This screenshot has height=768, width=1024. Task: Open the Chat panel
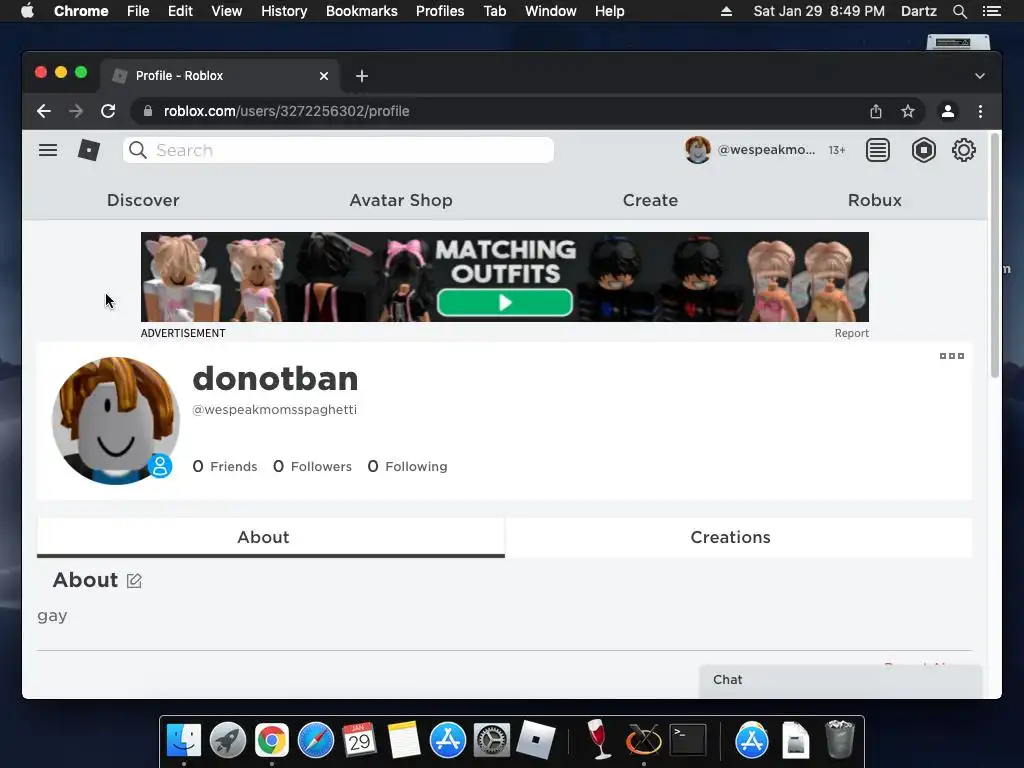[x=840, y=680]
